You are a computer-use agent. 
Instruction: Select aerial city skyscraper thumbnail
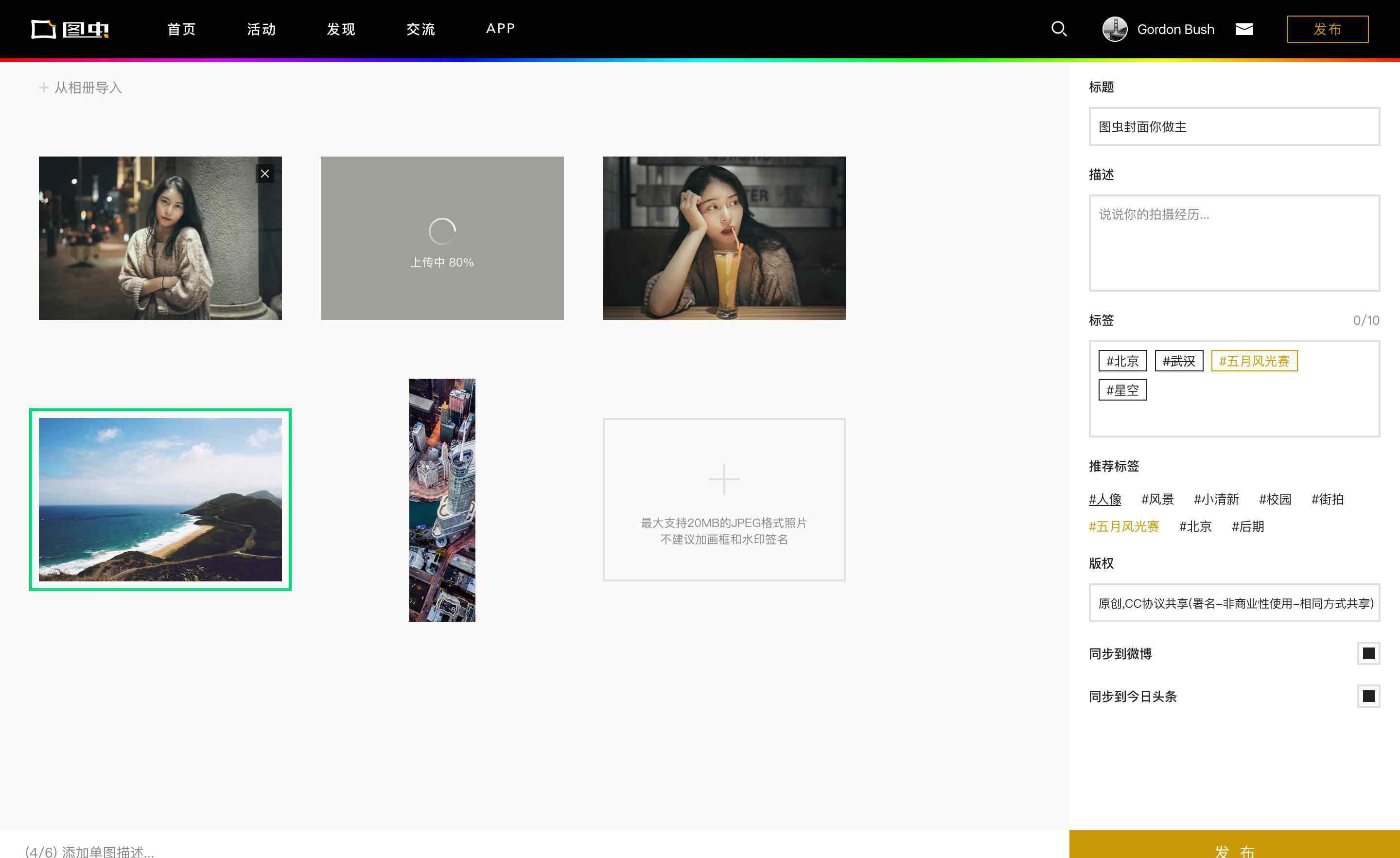(x=442, y=500)
